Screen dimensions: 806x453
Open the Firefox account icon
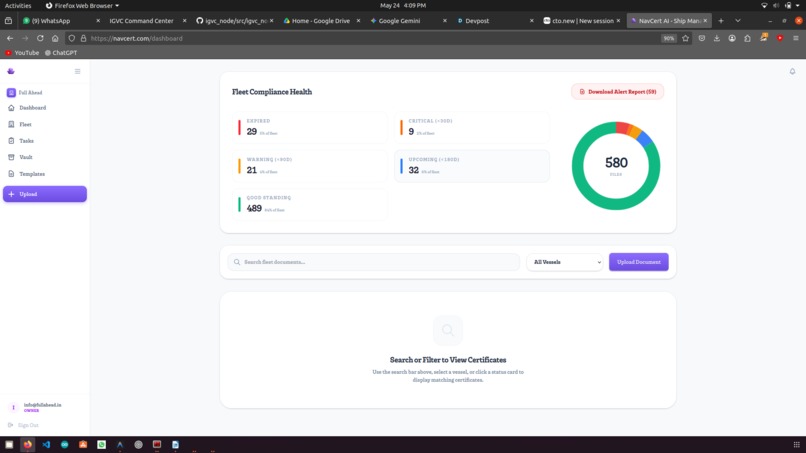[x=732, y=38]
